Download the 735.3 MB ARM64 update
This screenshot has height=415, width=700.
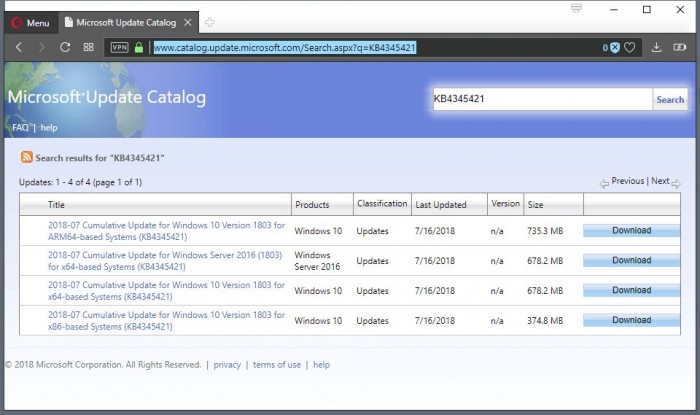(x=631, y=231)
